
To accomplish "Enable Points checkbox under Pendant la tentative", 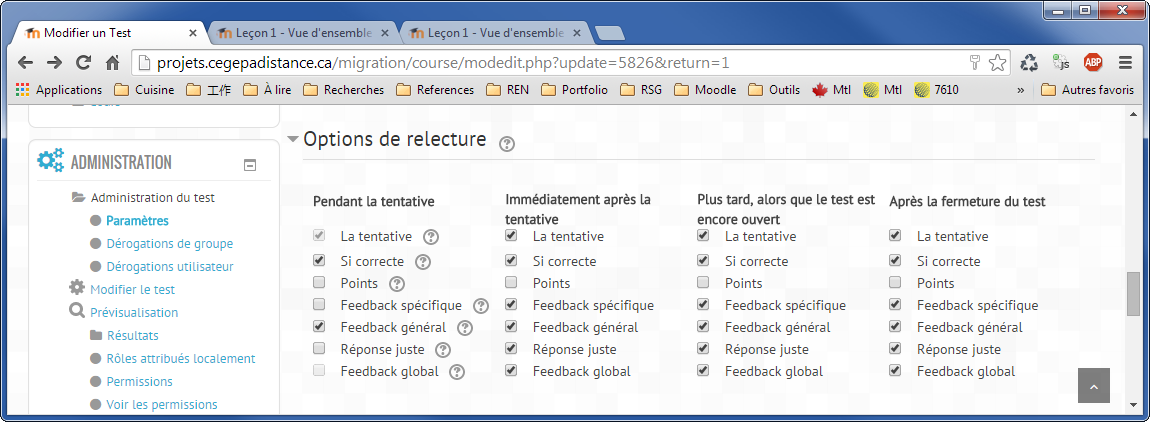I will click(319, 283).
